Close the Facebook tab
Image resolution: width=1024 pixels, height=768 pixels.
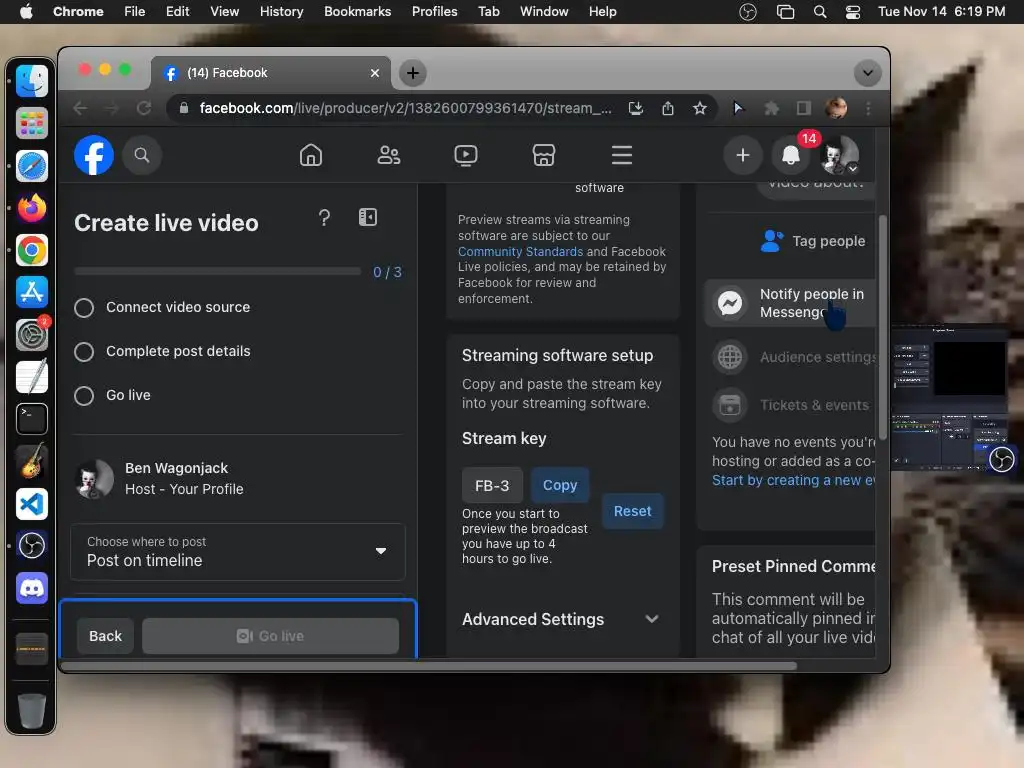(x=375, y=73)
